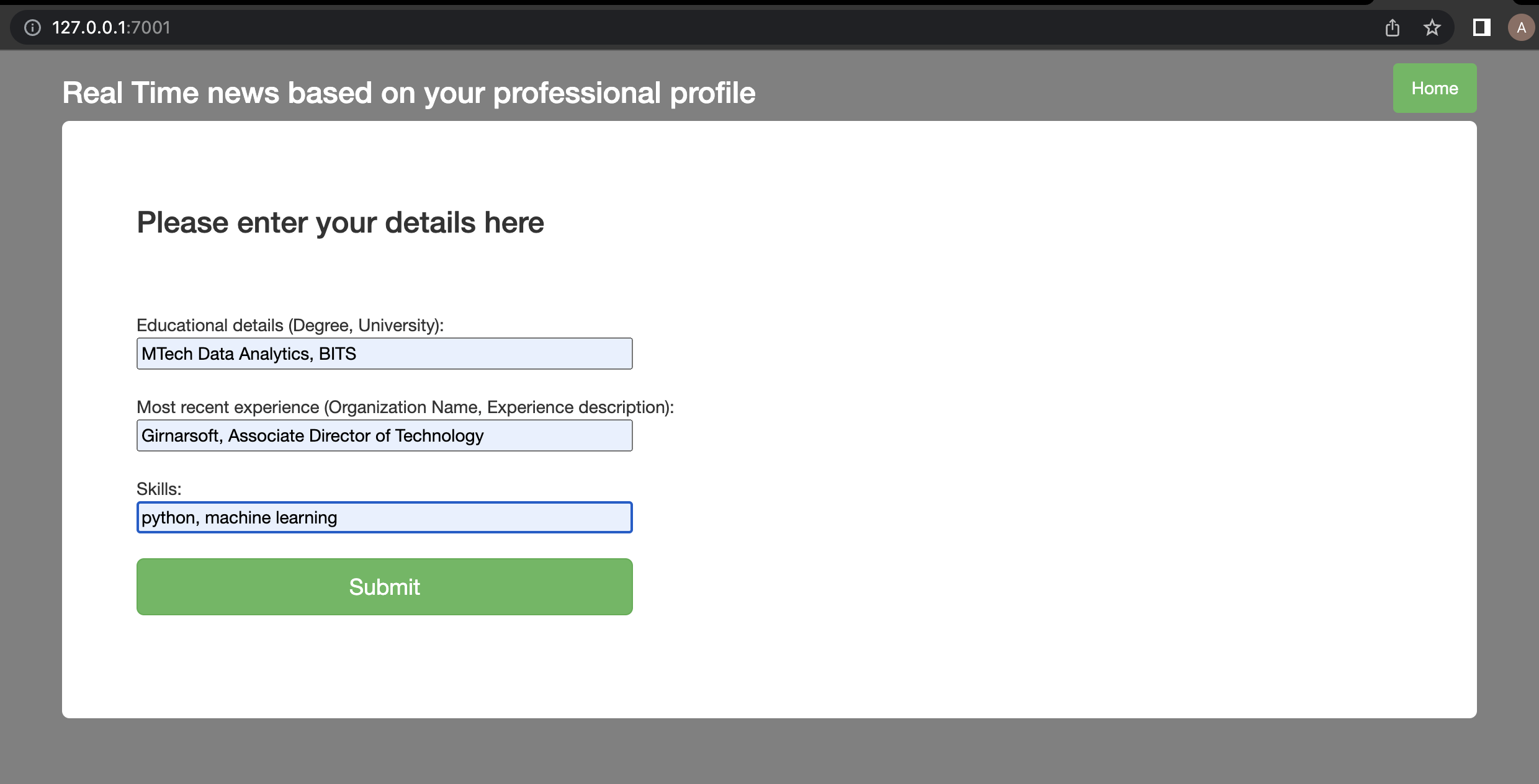Viewport: 1539px width, 784px height.
Task: Click the 'Please enter your details here' heading
Action: pos(340,222)
